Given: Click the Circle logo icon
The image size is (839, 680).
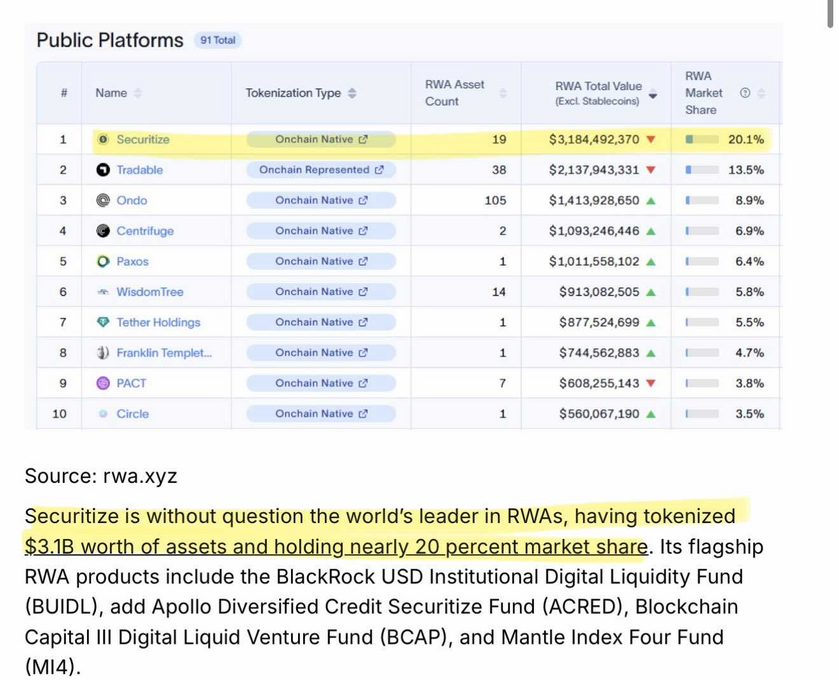Looking at the screenshot, I should tap(103, 414).
